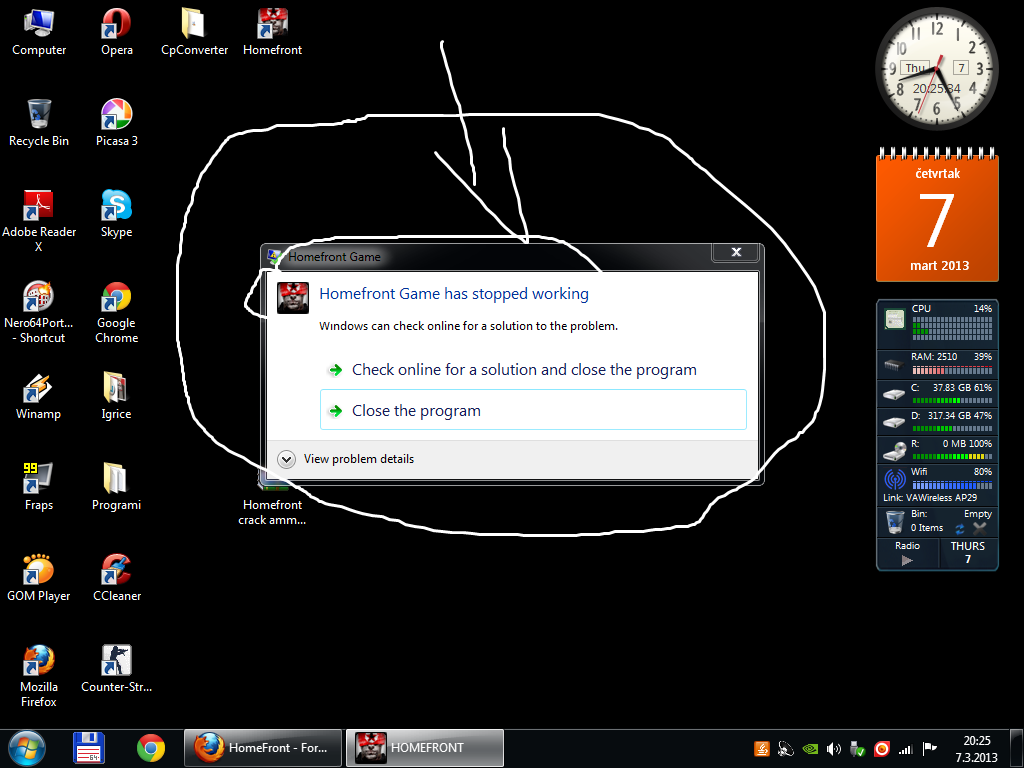Click the analog clock gadget

tap(936, 69)
